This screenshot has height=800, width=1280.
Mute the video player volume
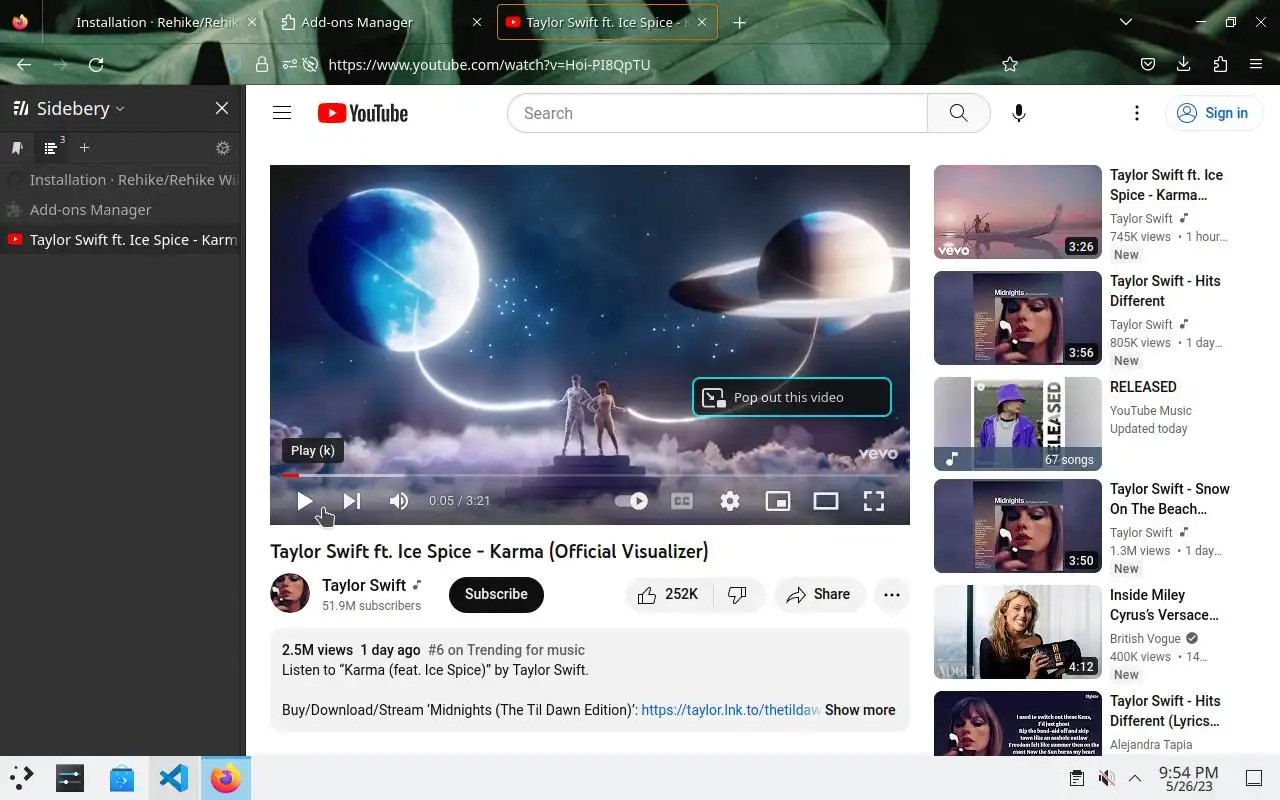click(399, 501)
